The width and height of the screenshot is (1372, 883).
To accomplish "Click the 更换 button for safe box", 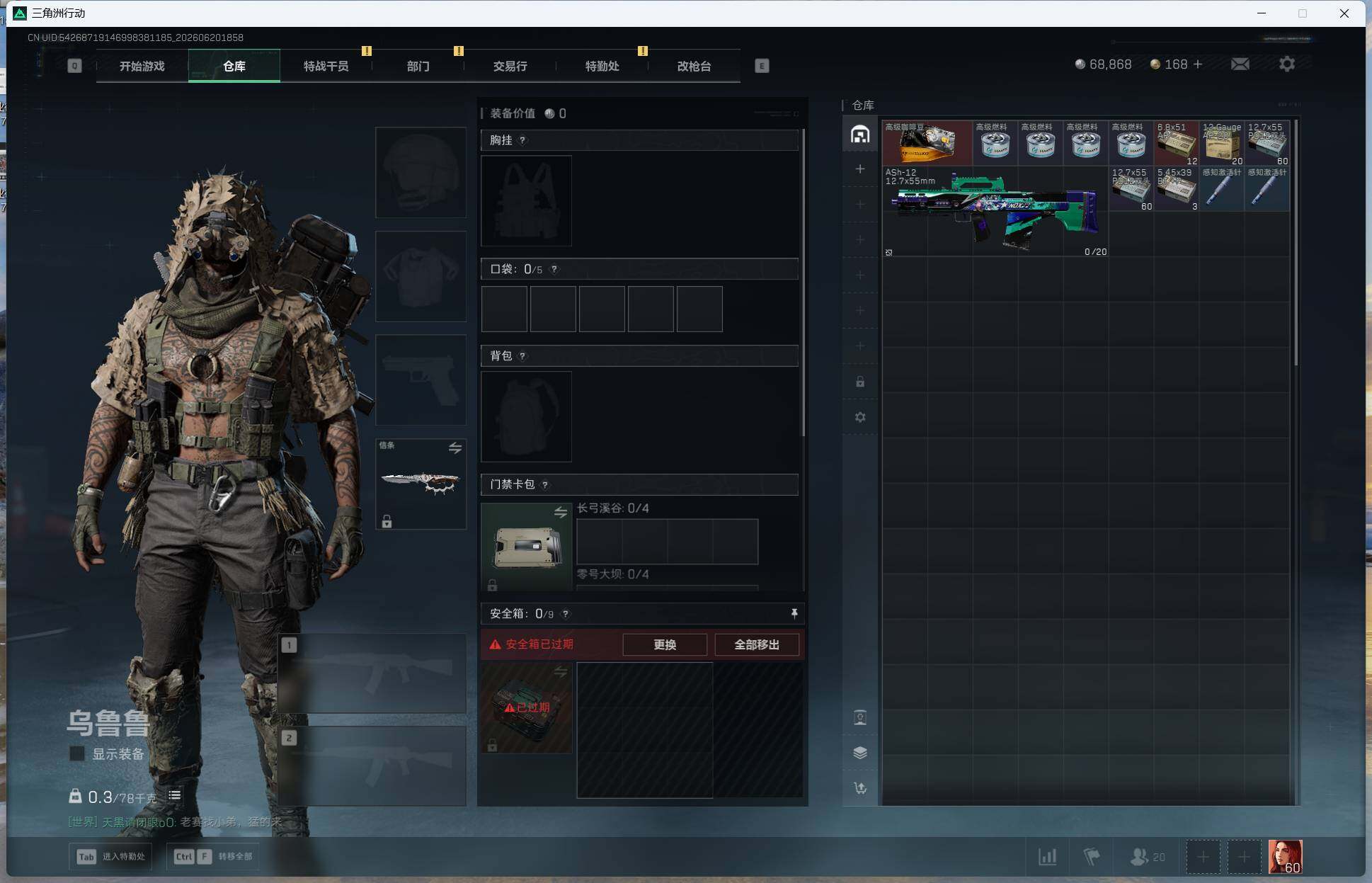I will pos(665,644).
